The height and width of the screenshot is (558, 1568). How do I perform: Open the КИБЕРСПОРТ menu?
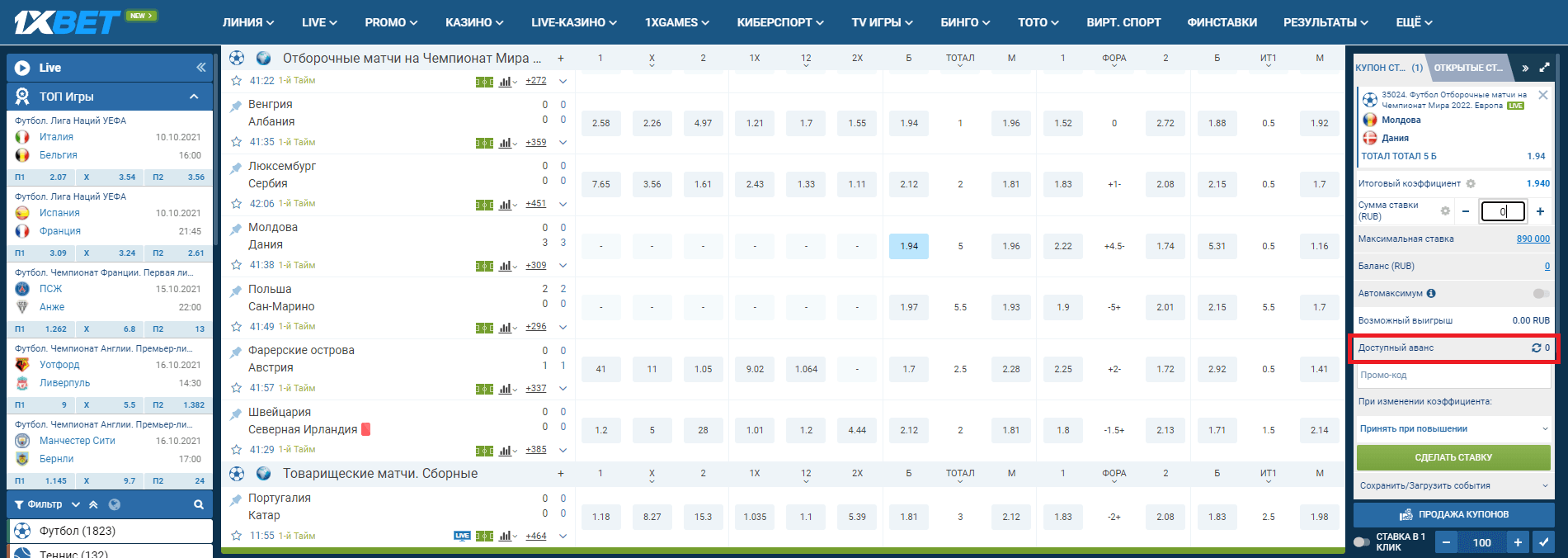(x=780, y=22)
